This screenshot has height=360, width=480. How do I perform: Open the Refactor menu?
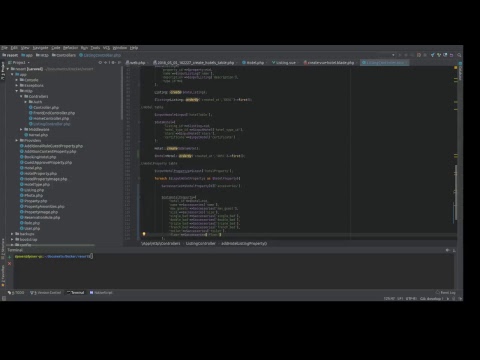(70, 48)
